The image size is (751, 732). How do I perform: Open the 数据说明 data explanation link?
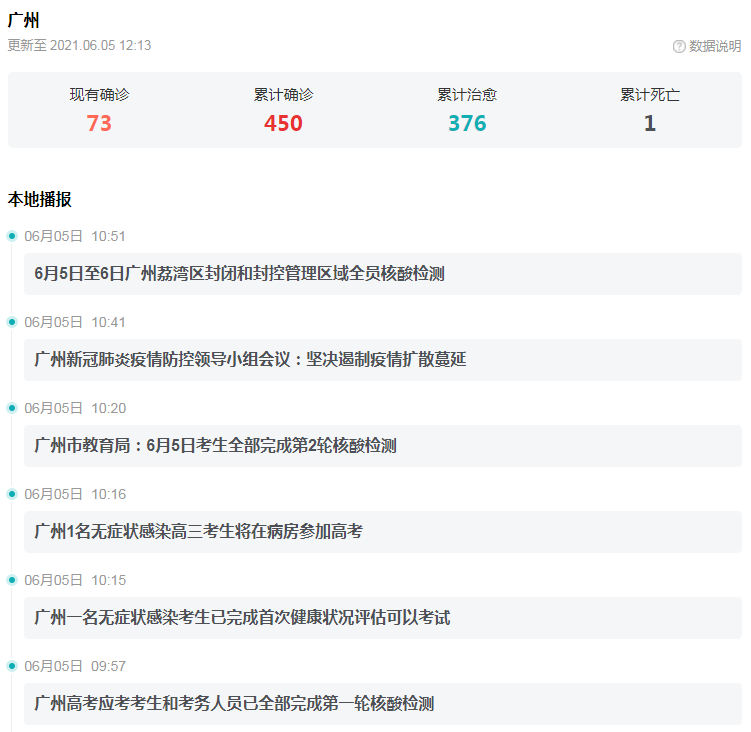[715, 46]
